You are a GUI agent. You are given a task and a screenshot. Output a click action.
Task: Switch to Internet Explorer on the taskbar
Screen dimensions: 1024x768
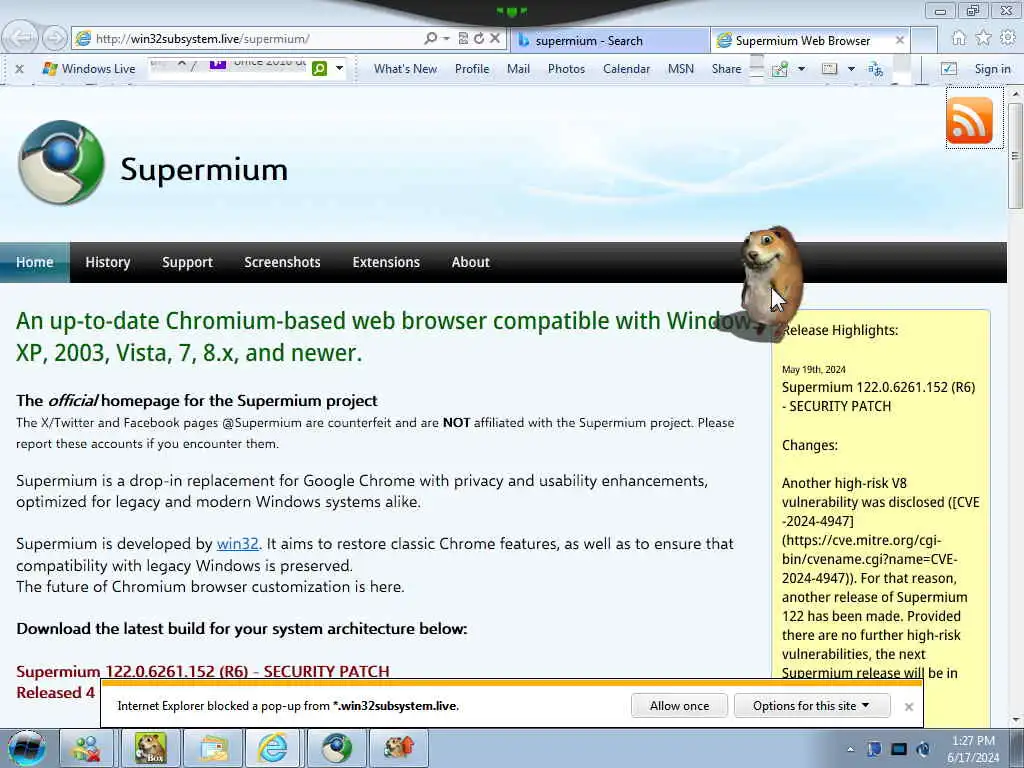coord(273,748)
